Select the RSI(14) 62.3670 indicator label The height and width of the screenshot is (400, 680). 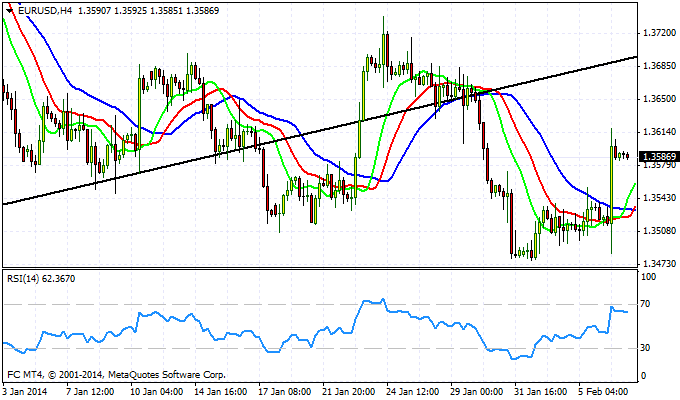[41, 279]
